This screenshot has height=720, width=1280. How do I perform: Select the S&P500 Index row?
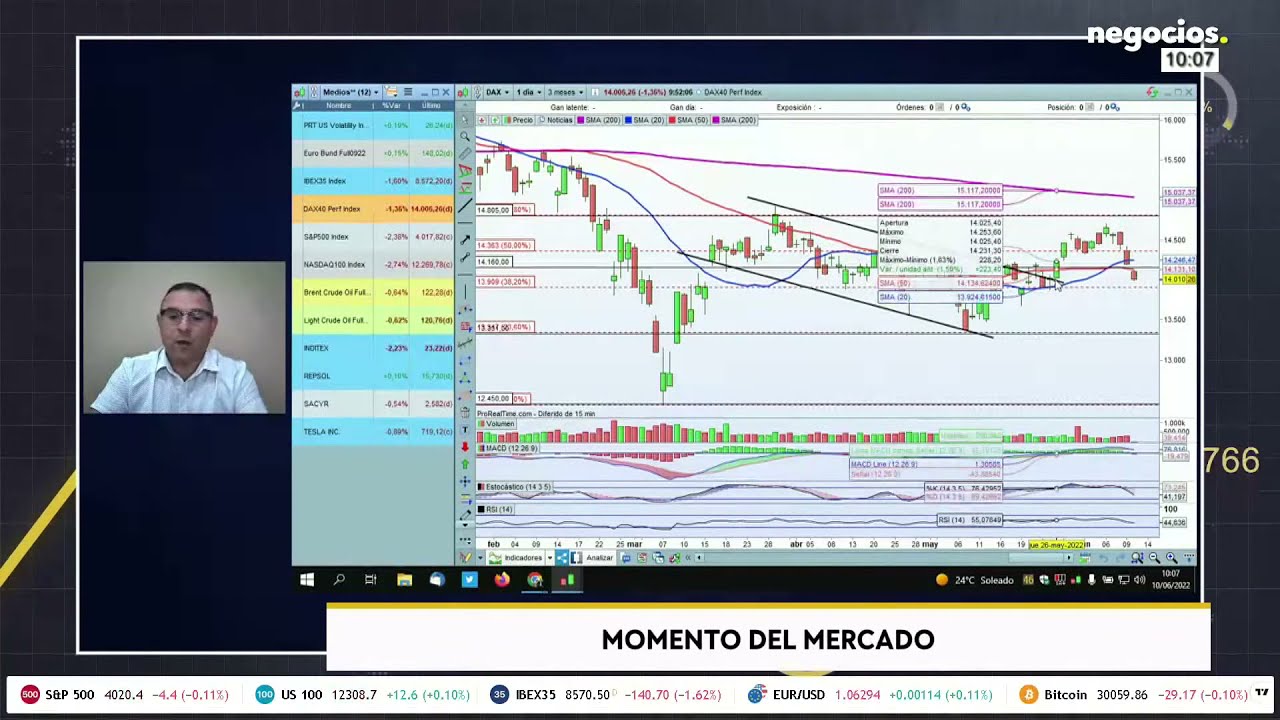click(x=373, y=237)
